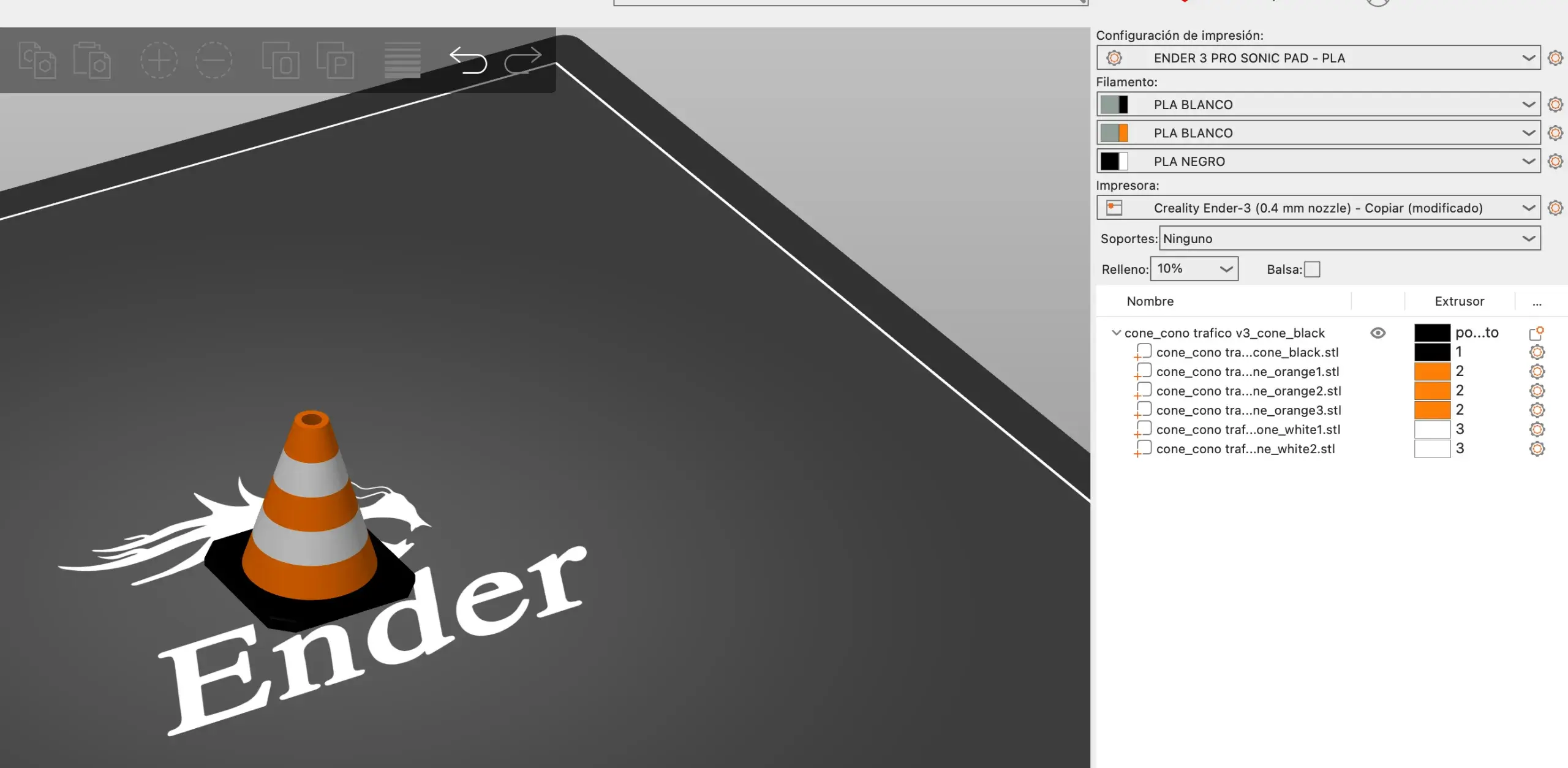Click the Copy icon in toolbar
Screen dimensions: 1568x768
37,61
